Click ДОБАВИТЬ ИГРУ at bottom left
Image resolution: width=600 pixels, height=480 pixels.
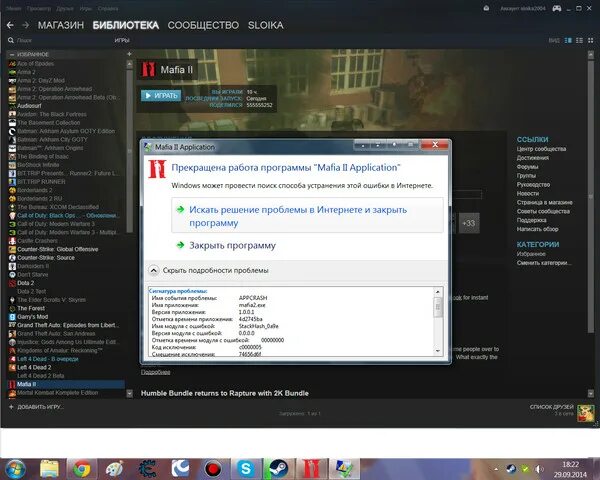coord(36,407)
